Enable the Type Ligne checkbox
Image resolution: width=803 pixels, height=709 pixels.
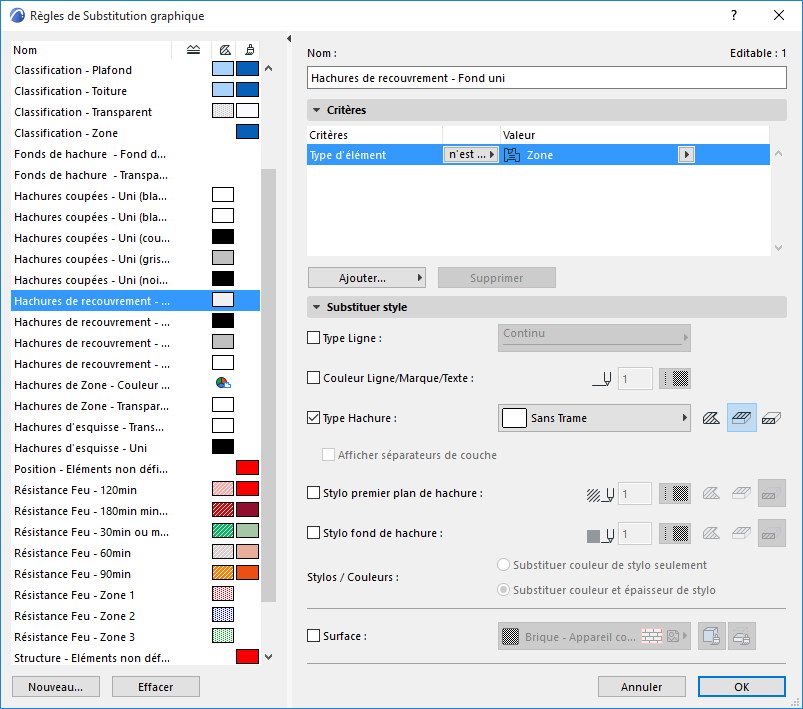tap(313, 338)
